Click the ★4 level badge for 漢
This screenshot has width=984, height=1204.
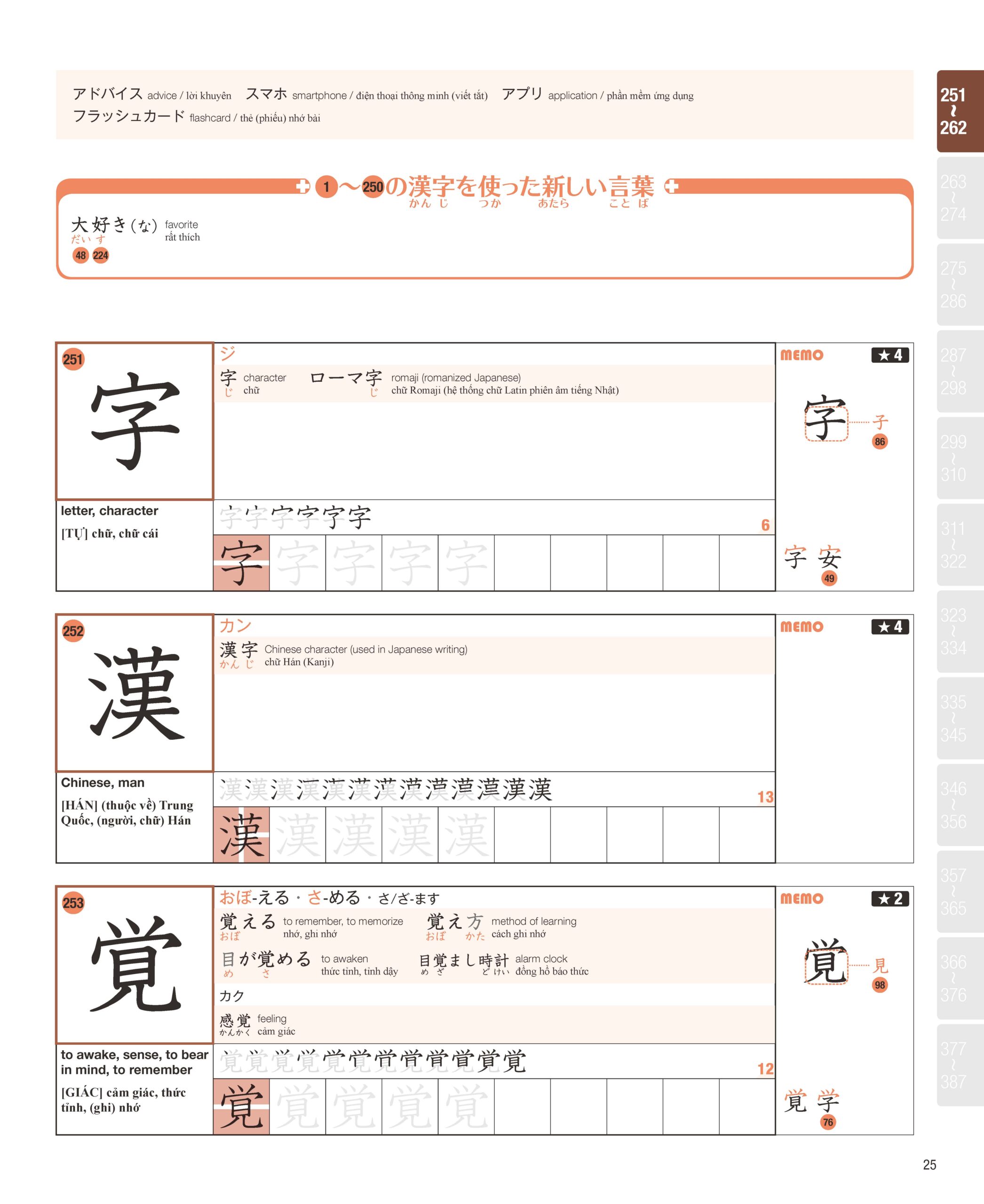pos(890,627)
